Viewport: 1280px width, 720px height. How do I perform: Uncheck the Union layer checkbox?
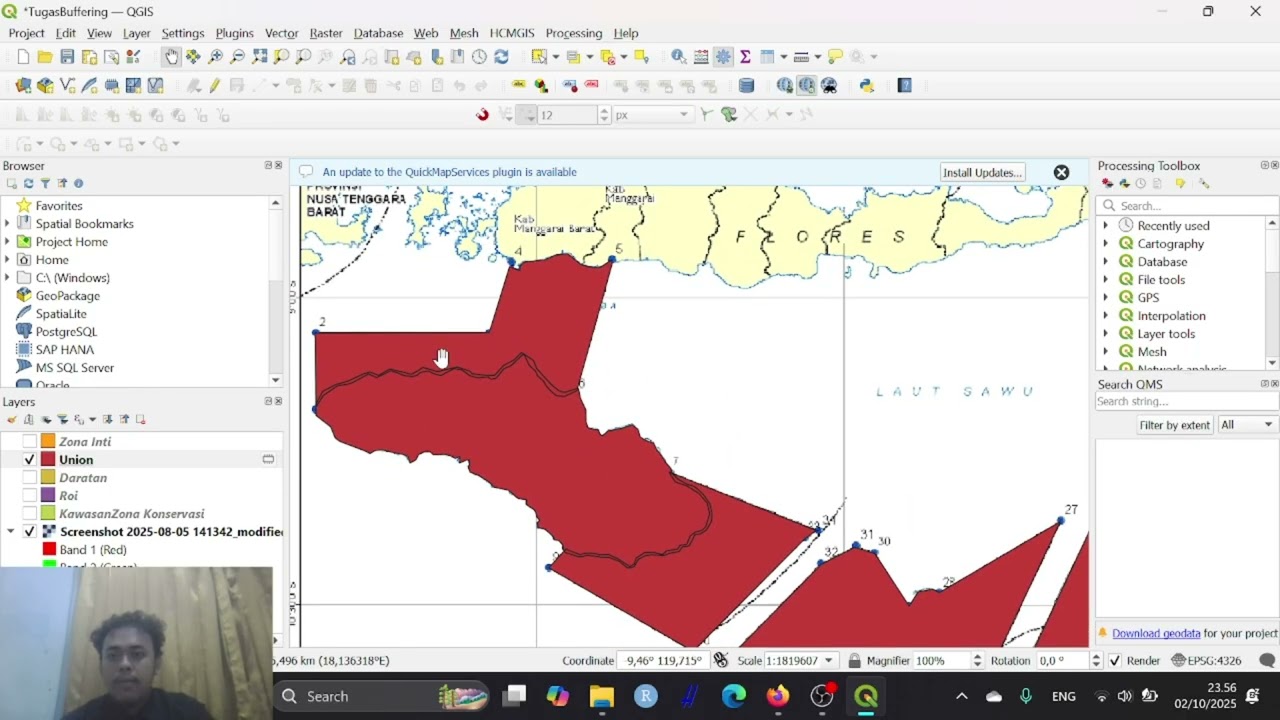click(x=30, y=459)
